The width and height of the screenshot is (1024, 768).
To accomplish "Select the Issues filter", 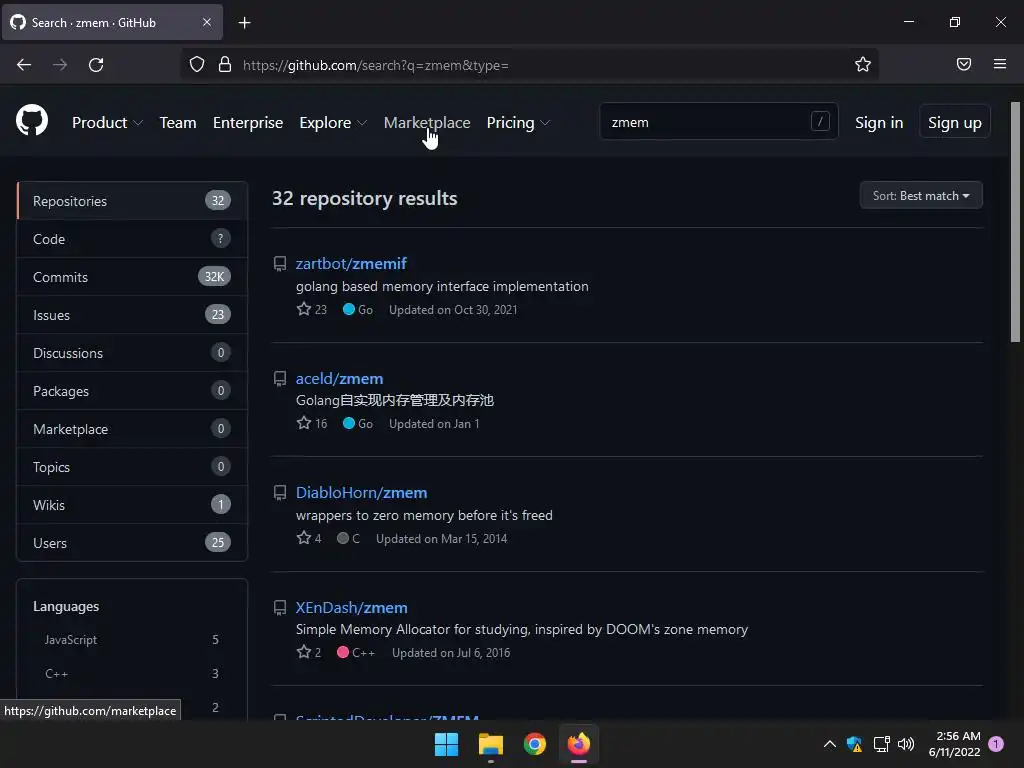I will (132, 315).
